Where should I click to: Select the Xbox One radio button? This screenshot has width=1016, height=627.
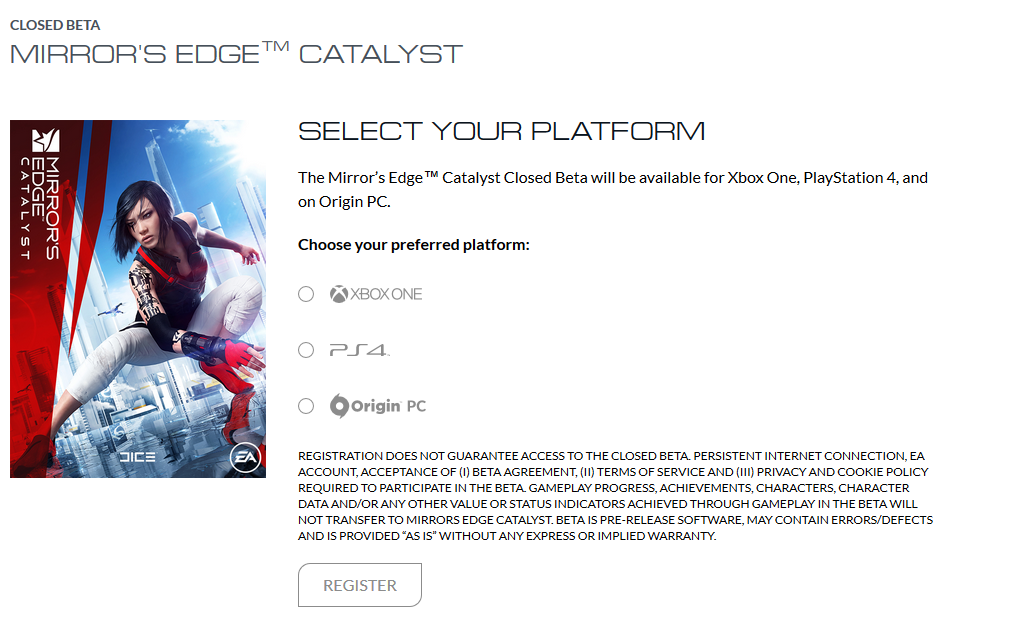(306, 294)
